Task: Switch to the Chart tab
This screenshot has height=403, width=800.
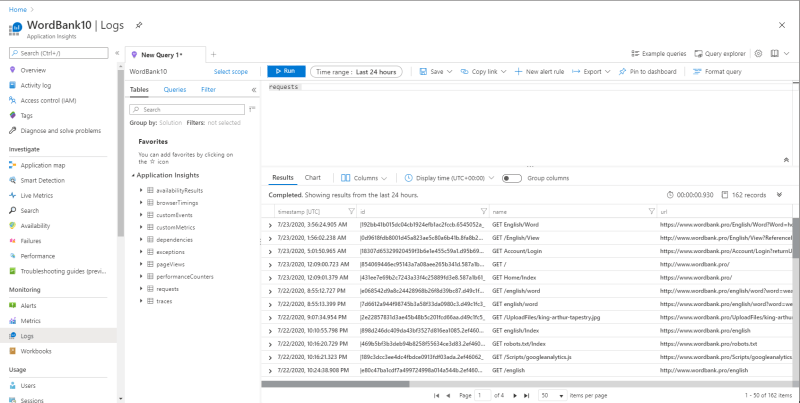Action: pos(313,178)
